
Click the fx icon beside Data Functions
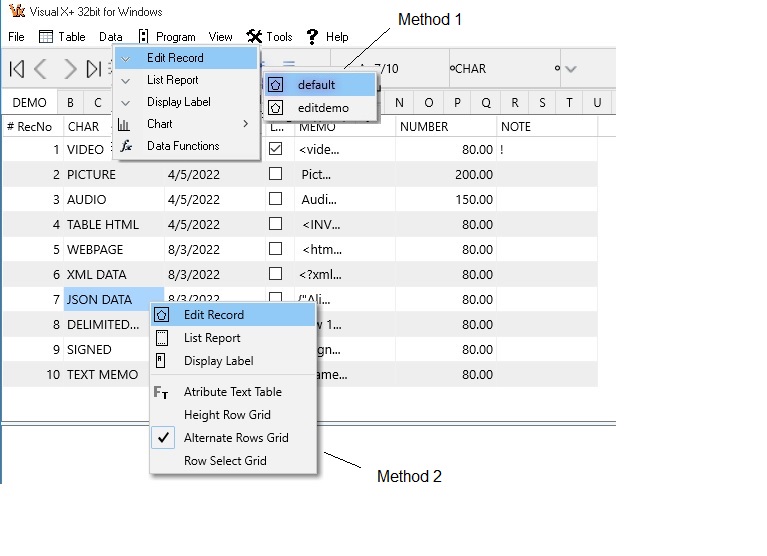point(126,146)
